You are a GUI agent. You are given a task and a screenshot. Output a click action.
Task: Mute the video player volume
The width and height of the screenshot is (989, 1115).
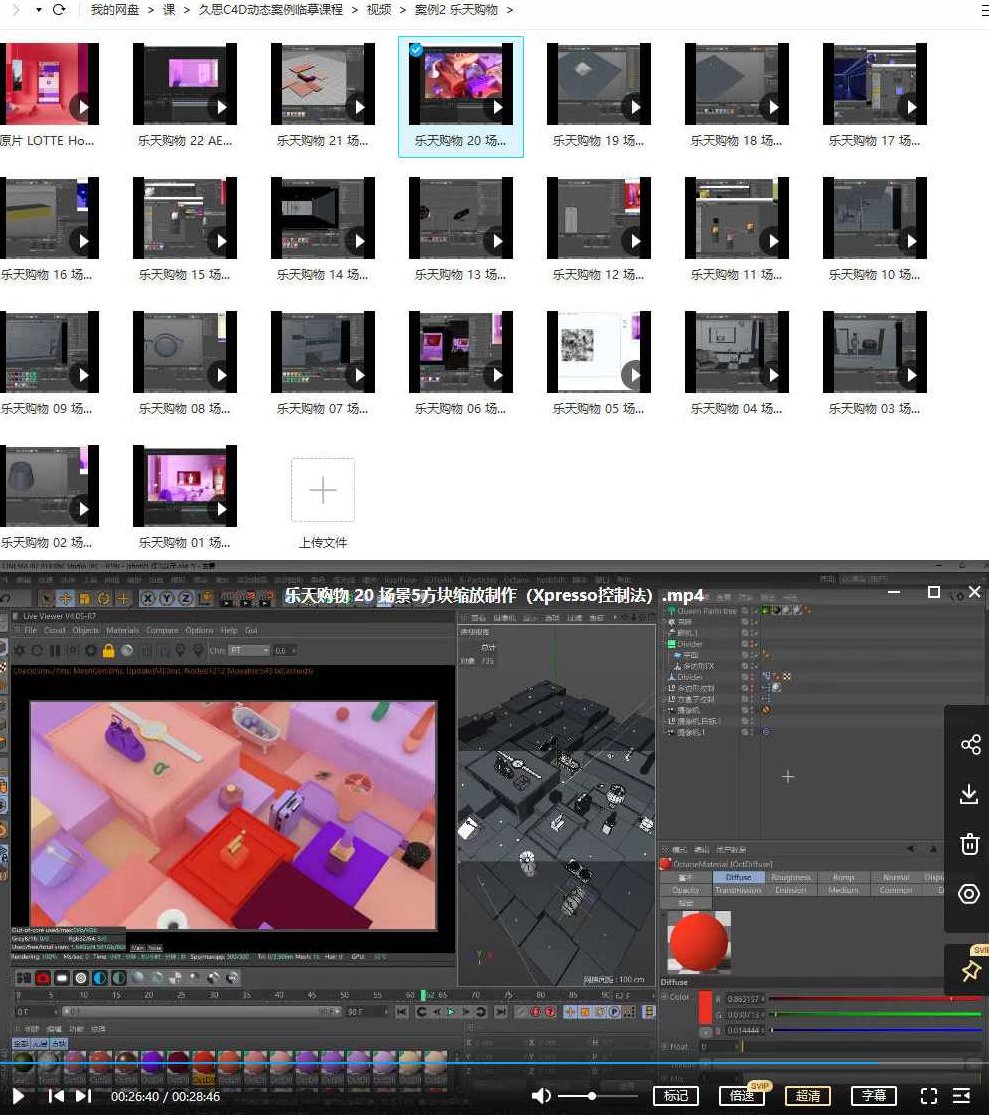(x=541, y=1095)
